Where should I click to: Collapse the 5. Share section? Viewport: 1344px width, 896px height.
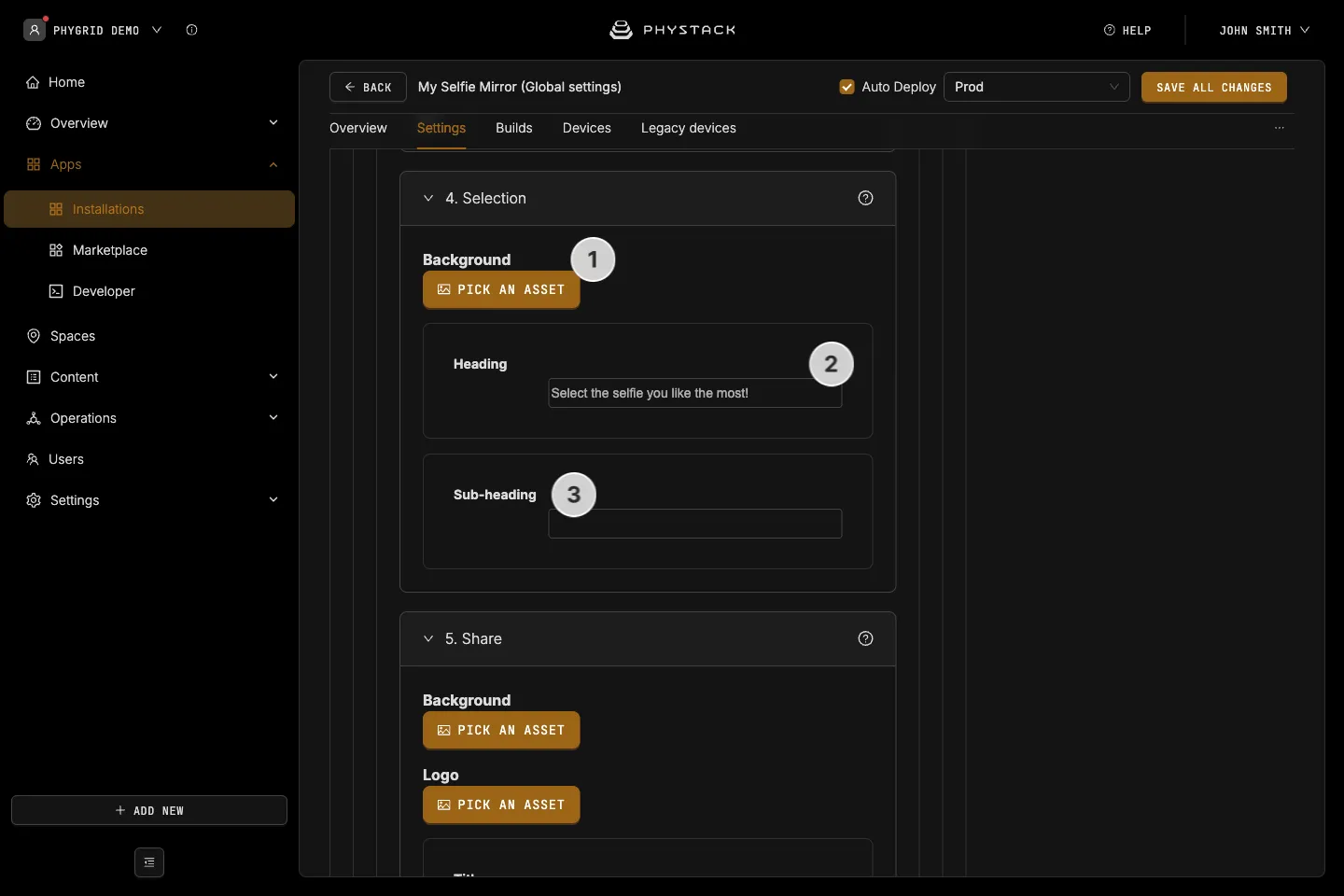tap(428, 638)
